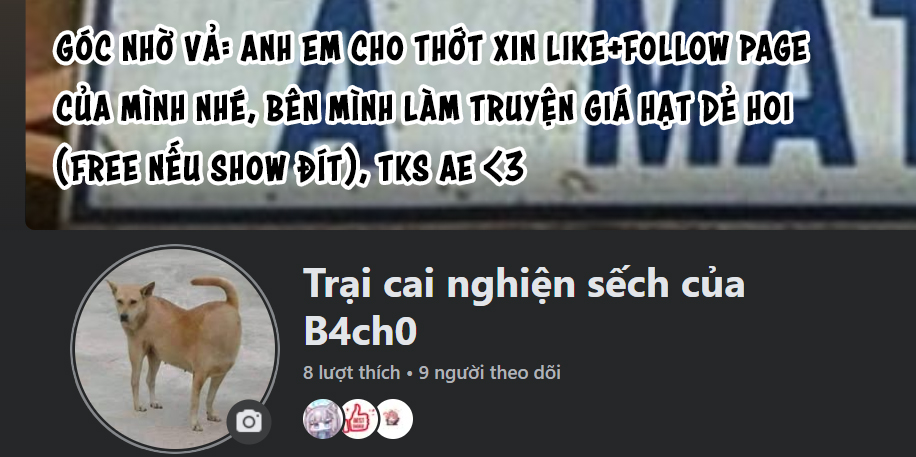
Task: Open the follower avatar with the anime cat-girl
Action: coord(322,419)
